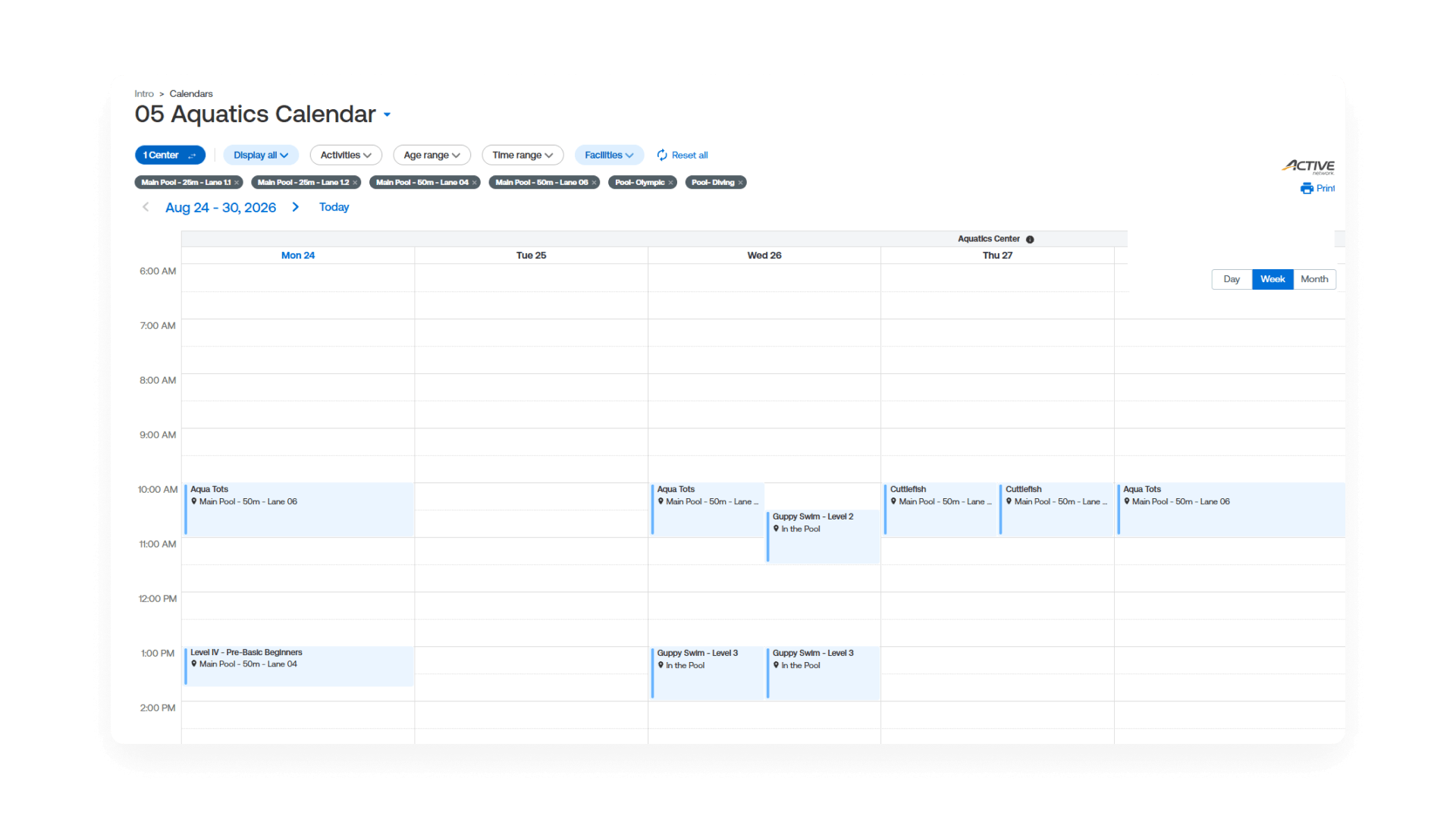This screenshot has width=1456, height=819.
Task: Click the Aquatics Center info icon
Action: 1030,239
